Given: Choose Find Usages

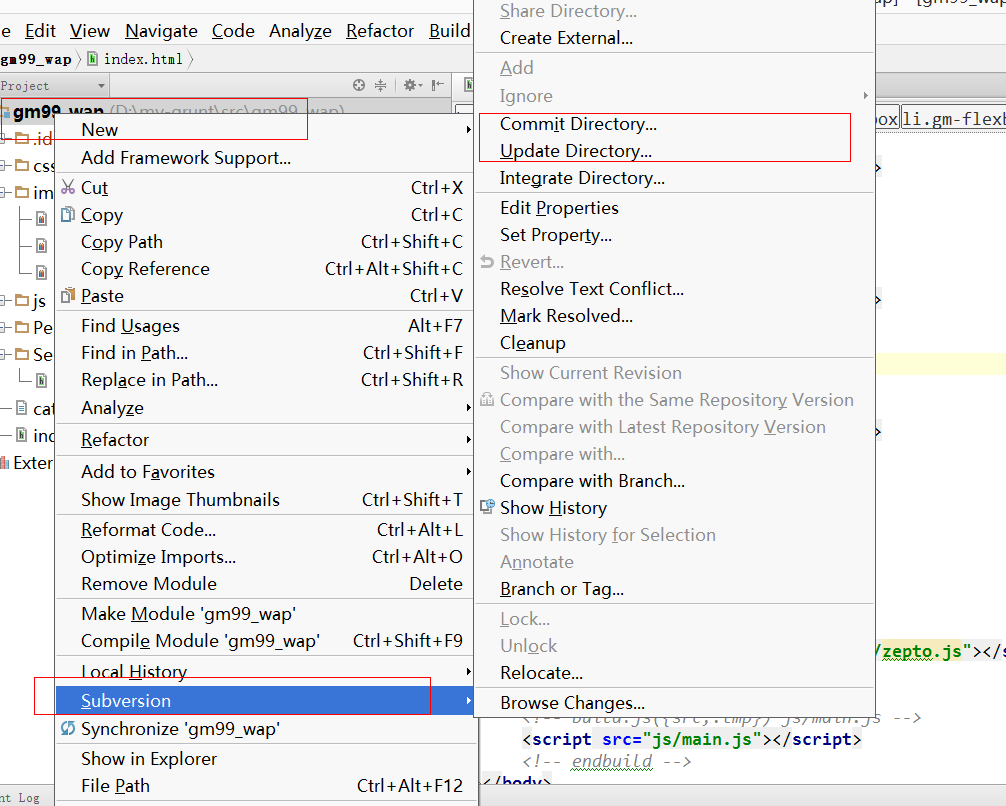Looking at the screenshot, I should point(265,326).
